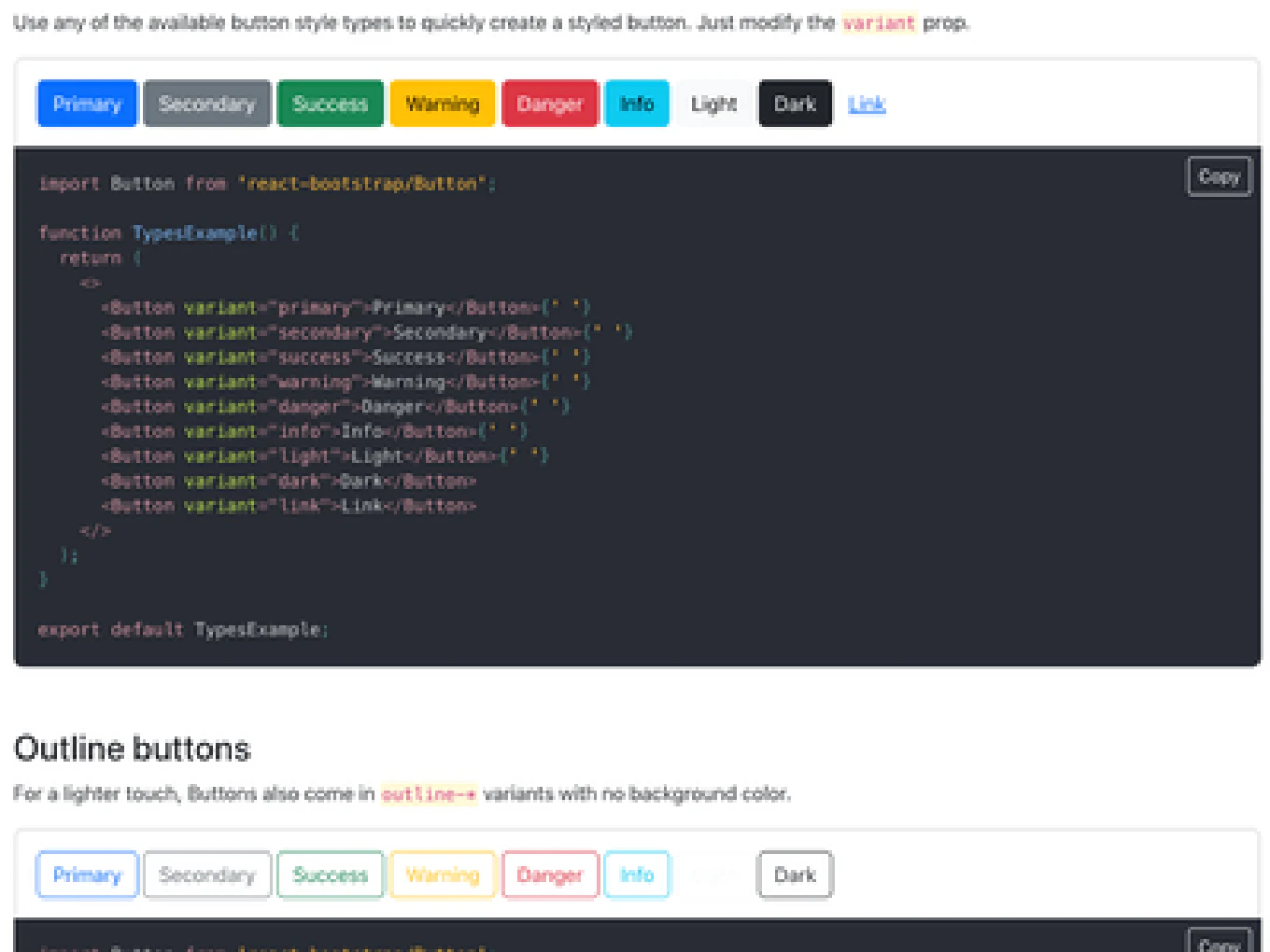Click the outline Secondary button

206,875
